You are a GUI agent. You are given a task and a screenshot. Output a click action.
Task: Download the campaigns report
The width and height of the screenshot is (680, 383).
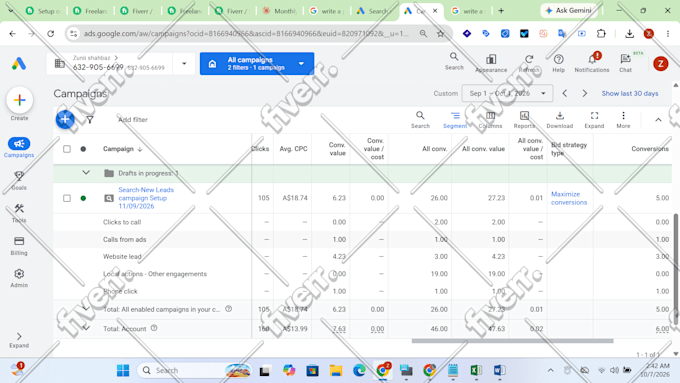[x=559, y=120]
